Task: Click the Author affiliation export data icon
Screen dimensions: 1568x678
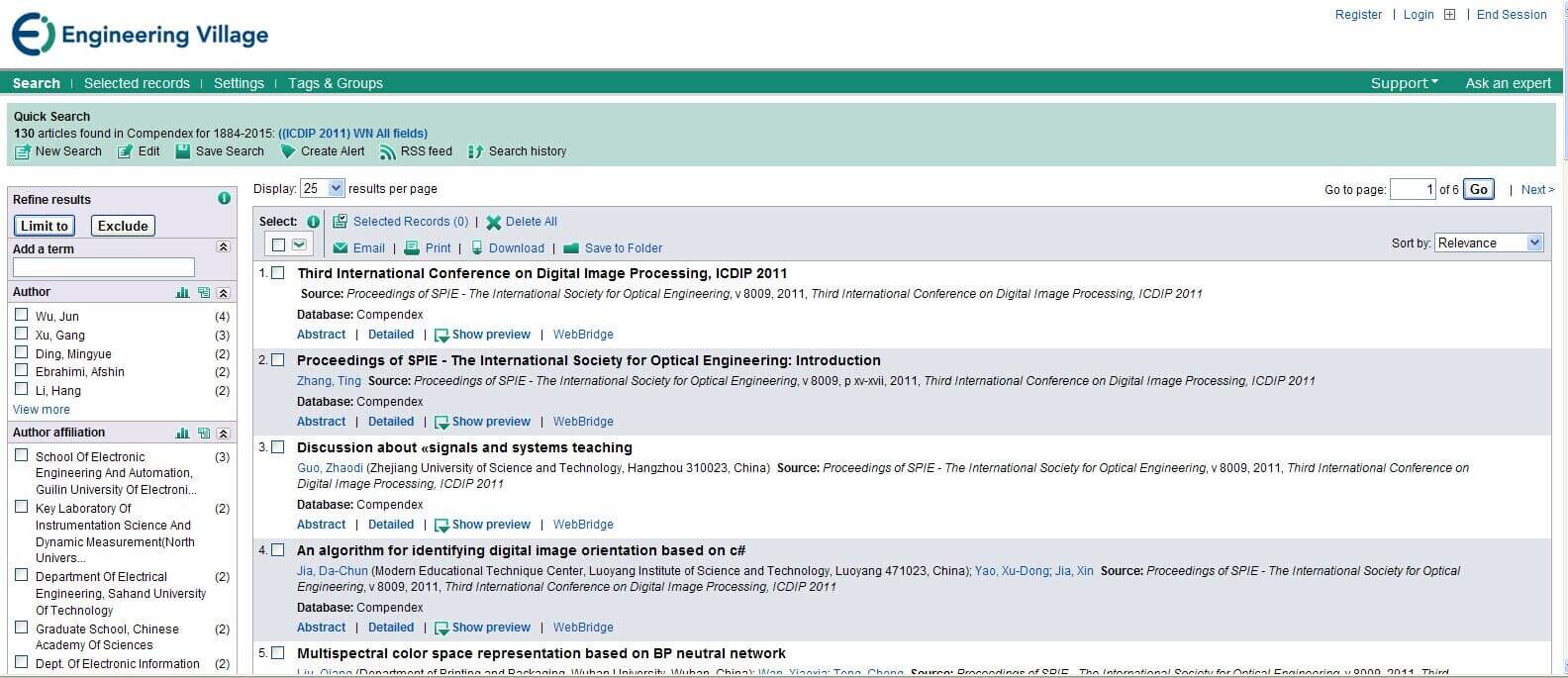Action: click(203, 434)
